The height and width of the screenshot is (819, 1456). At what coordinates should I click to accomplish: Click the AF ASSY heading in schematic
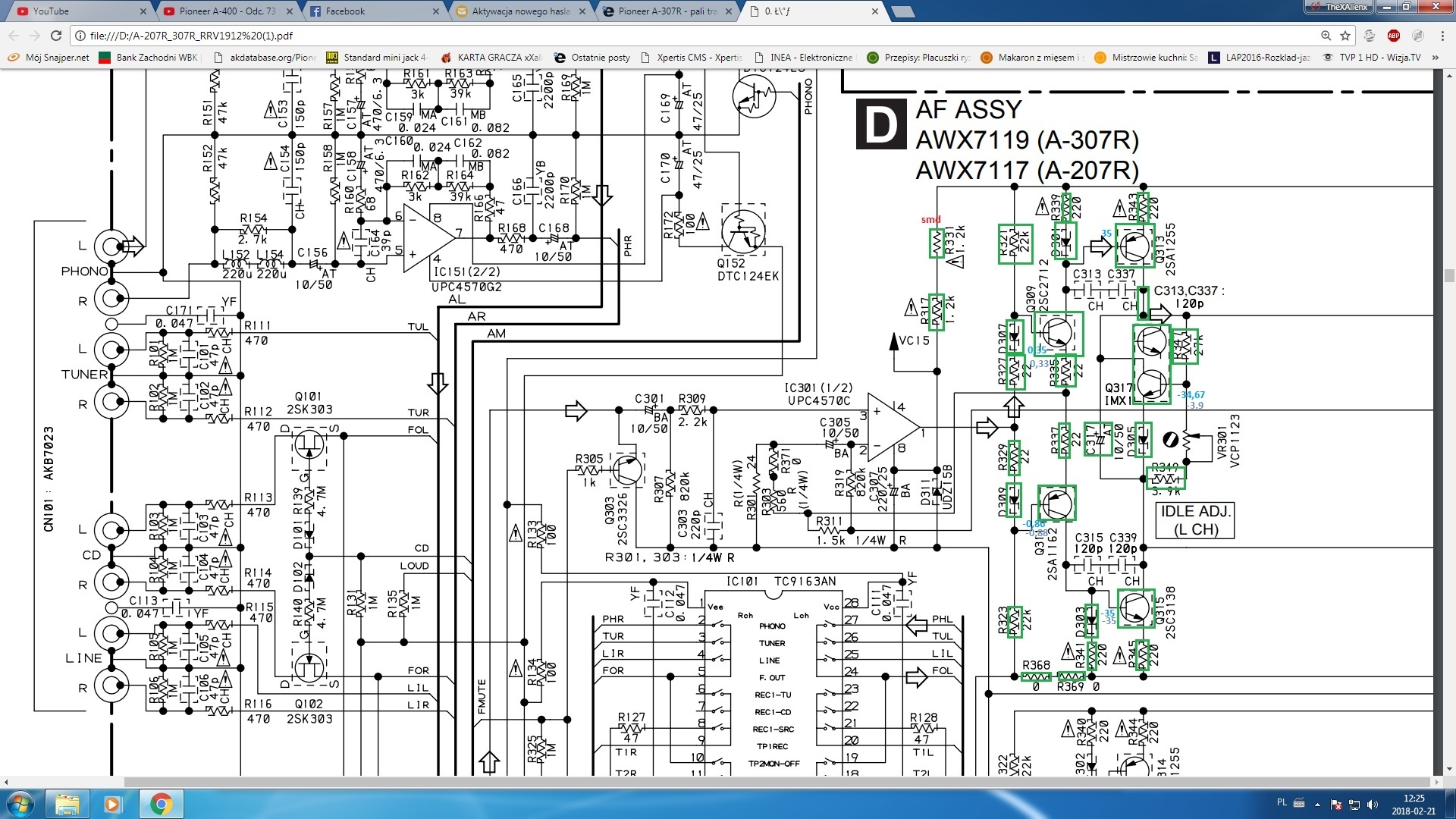tap(968, 110)
